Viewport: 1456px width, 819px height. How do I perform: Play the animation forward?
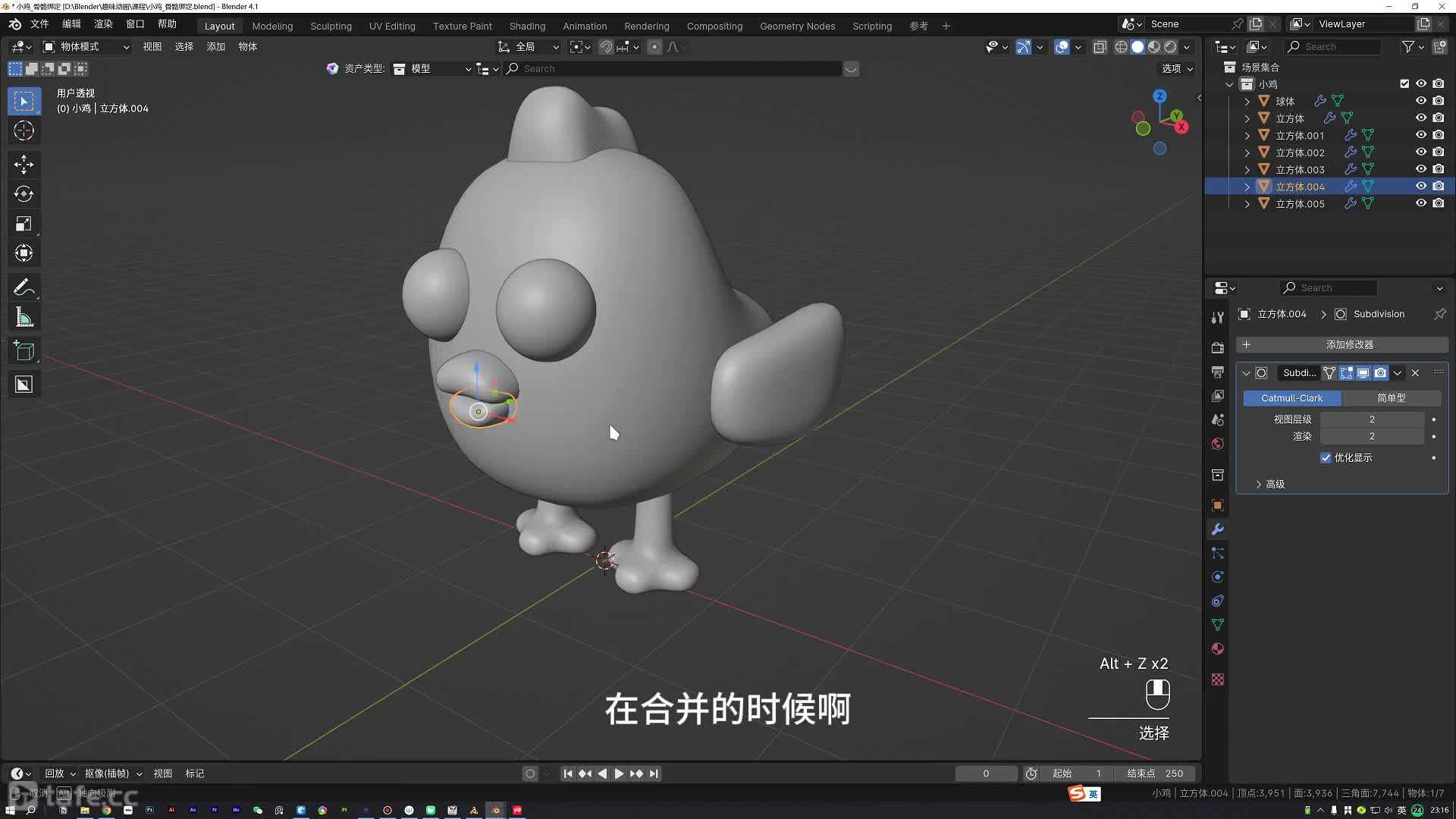(619, 774)
